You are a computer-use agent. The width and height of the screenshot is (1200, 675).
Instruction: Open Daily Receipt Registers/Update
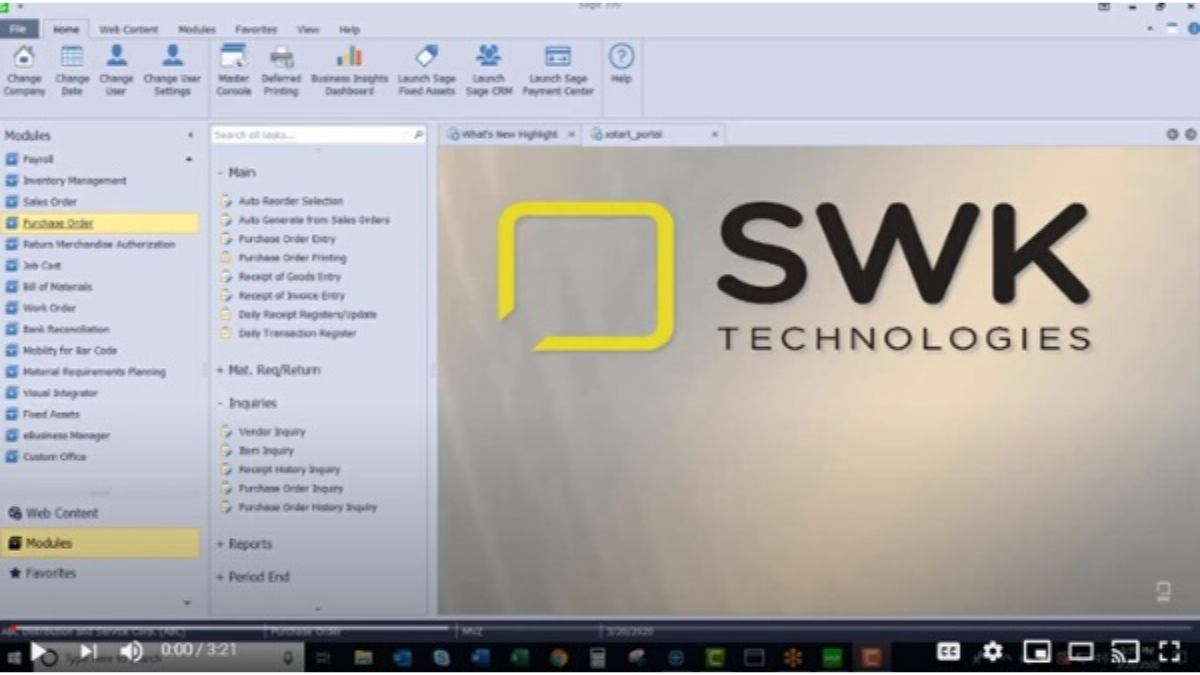307,315
